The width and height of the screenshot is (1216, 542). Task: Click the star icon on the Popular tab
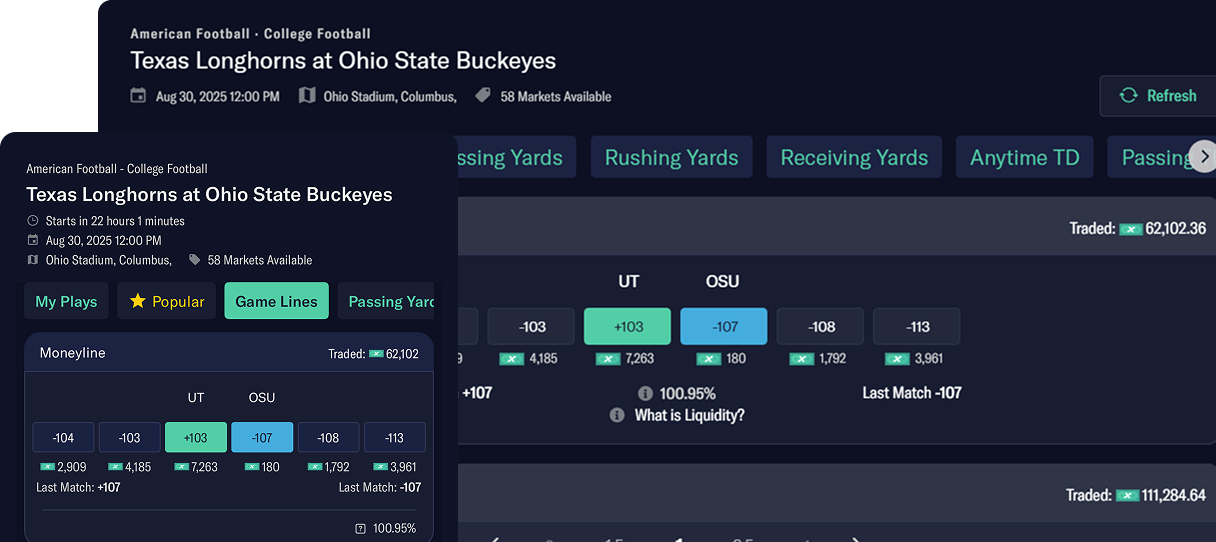138,301
